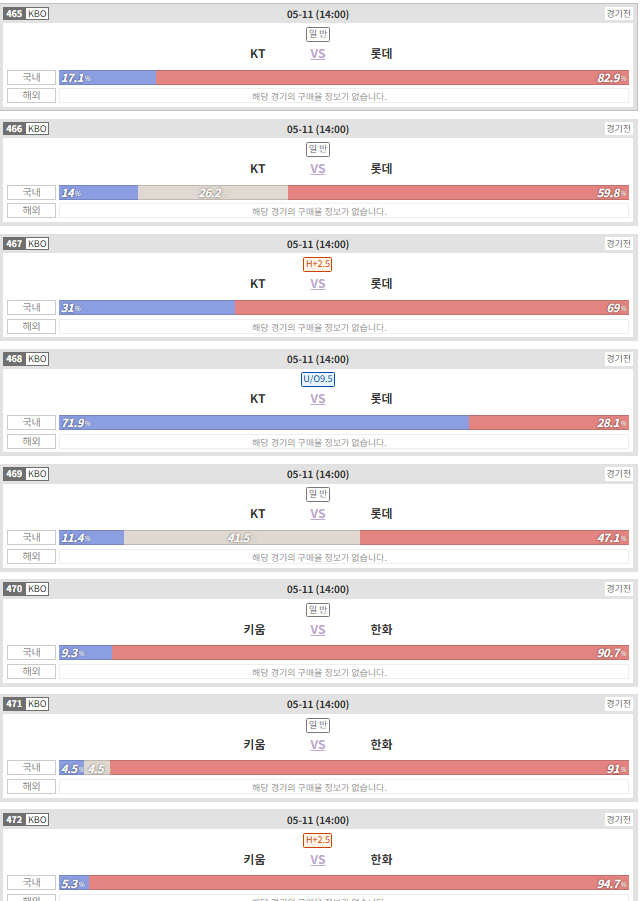Click the 국내 label in match 470

pos(32,652)
